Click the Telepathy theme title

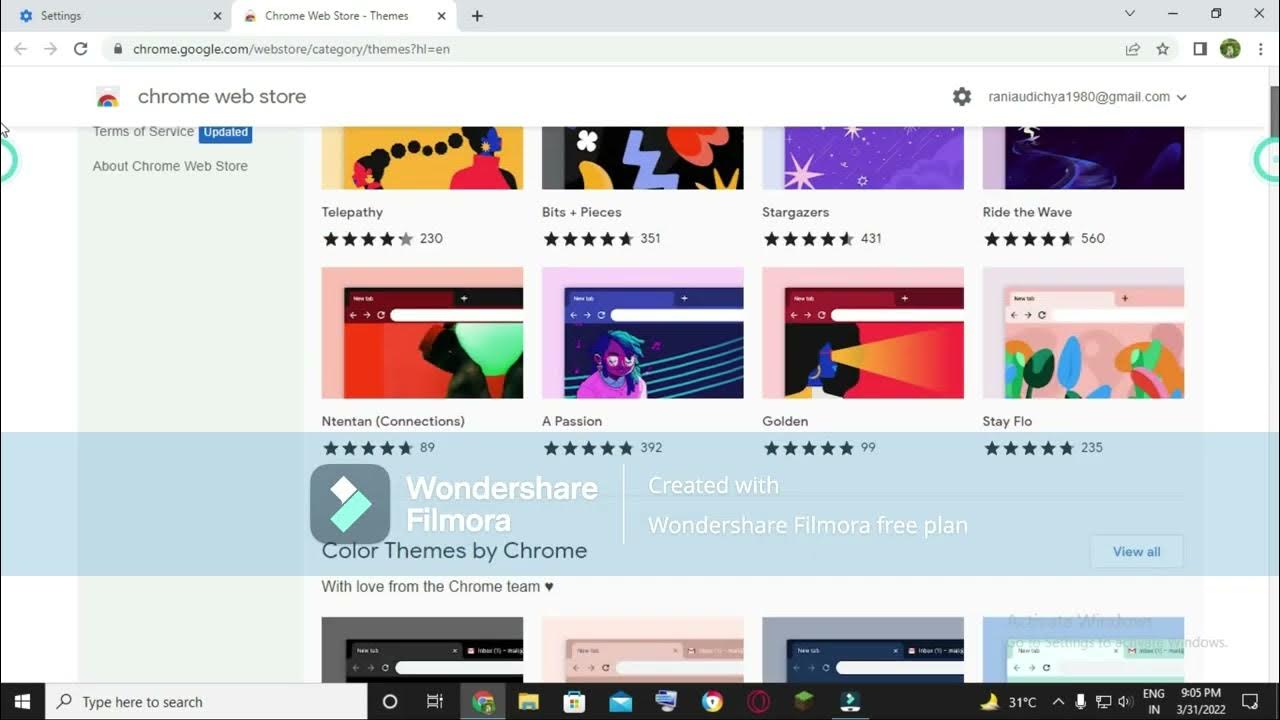pos(352,212)
